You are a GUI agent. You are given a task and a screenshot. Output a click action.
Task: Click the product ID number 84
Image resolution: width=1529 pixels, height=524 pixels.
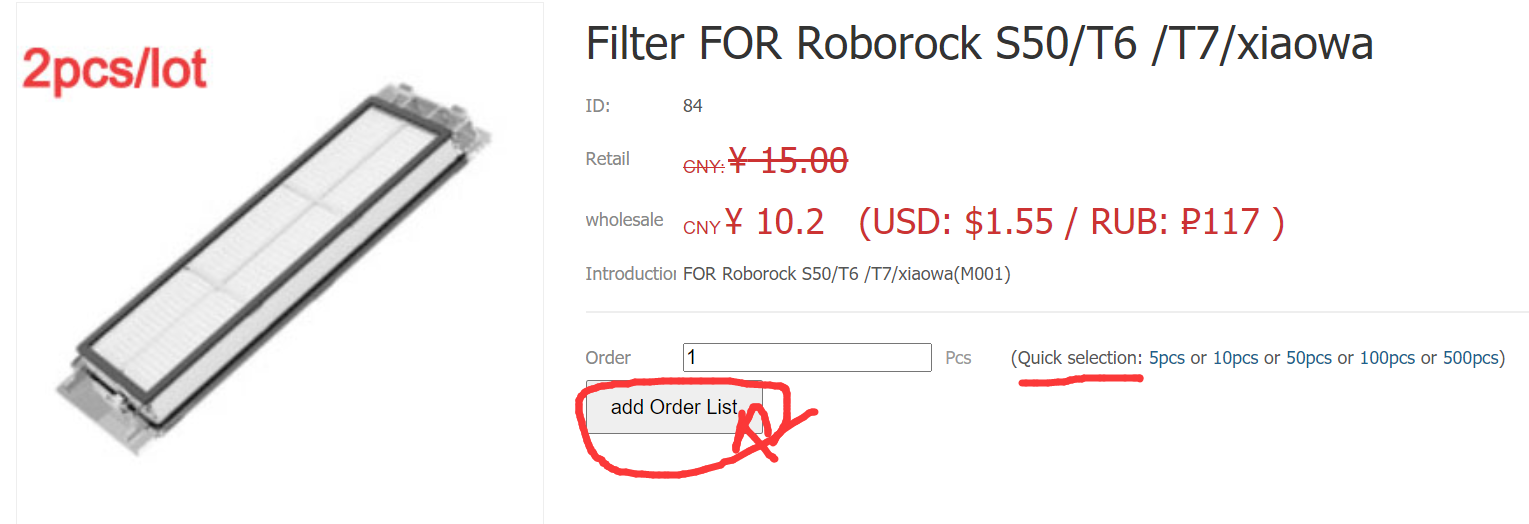693,106
